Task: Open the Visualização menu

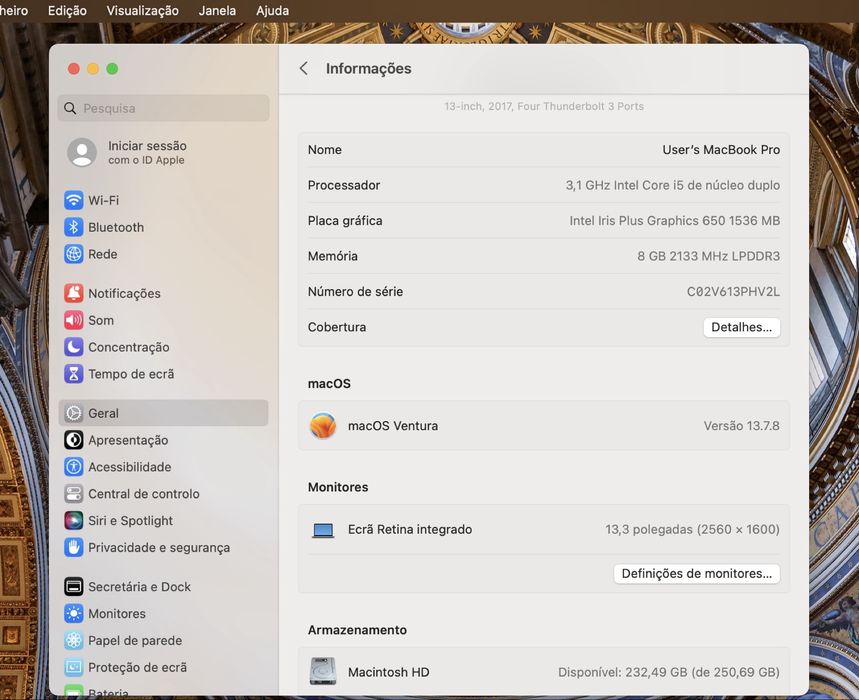Action: coord(142,10)
